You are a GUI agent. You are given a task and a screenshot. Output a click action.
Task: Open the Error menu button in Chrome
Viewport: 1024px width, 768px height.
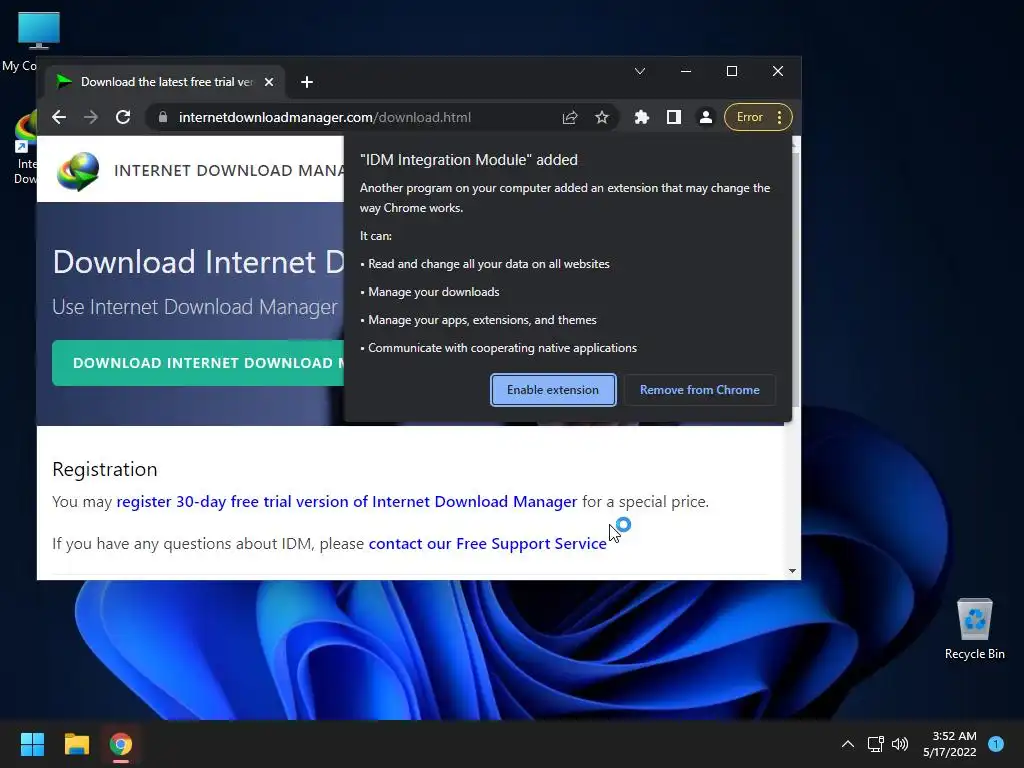click(x=758, y=117)
